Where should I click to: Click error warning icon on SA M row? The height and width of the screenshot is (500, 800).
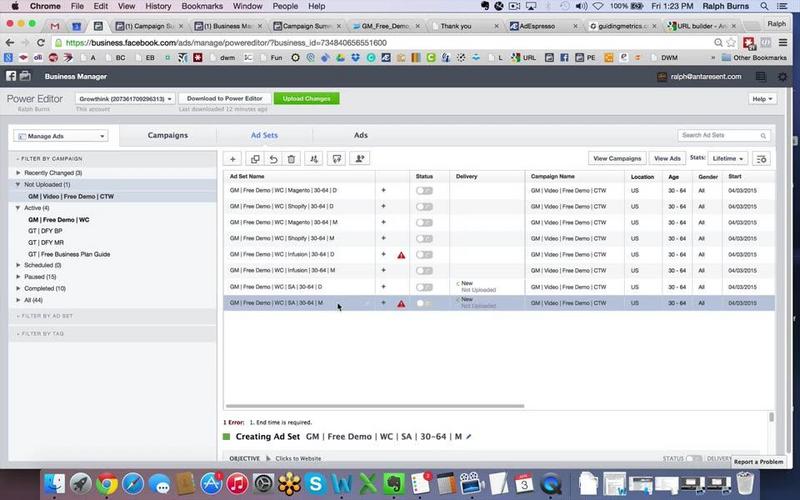click(401, 304)
